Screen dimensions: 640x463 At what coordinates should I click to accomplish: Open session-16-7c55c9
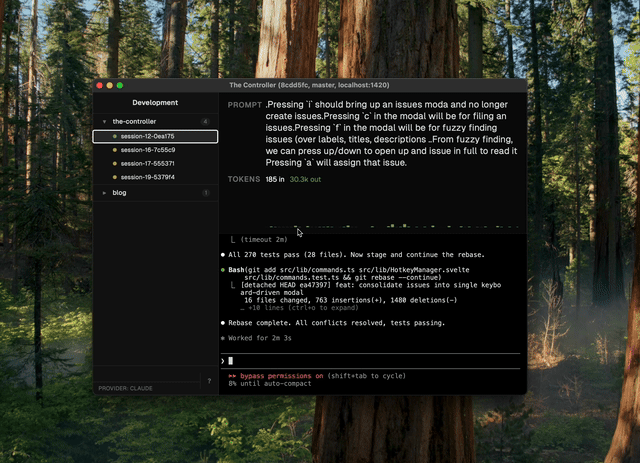tap(155, 150)
